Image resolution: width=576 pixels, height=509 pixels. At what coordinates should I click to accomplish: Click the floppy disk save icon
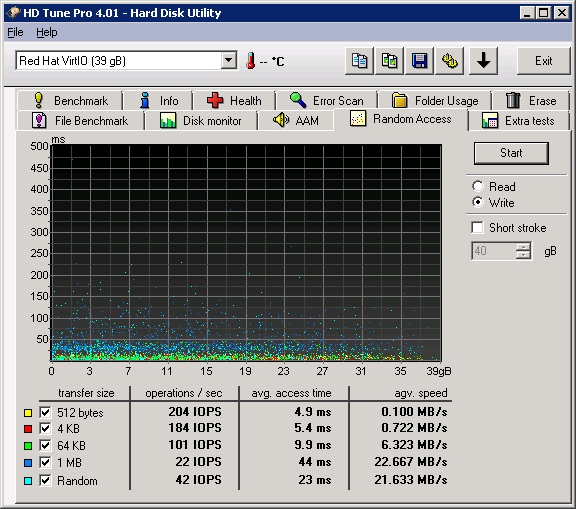[419, 61]
